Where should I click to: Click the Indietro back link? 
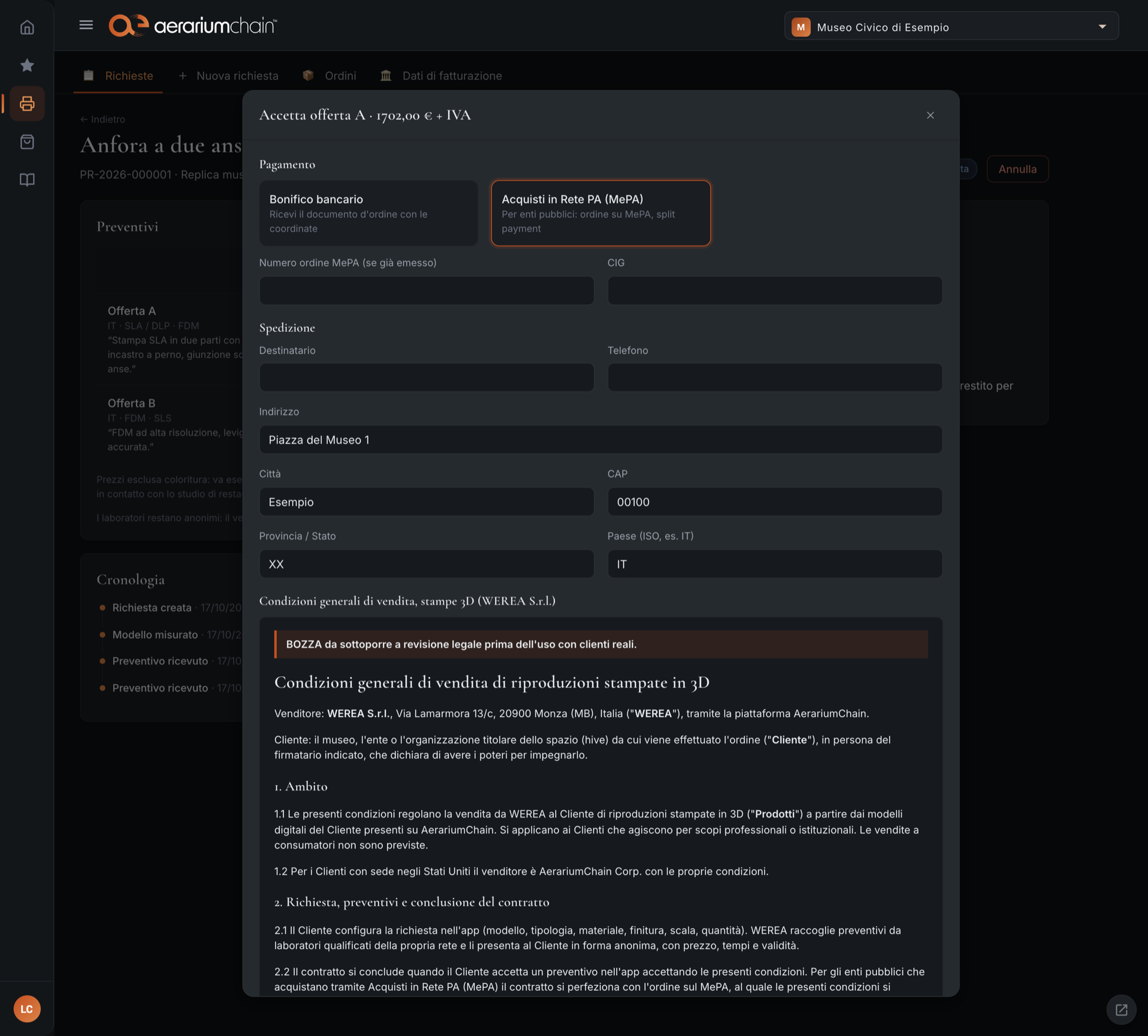tap(103, 119)
